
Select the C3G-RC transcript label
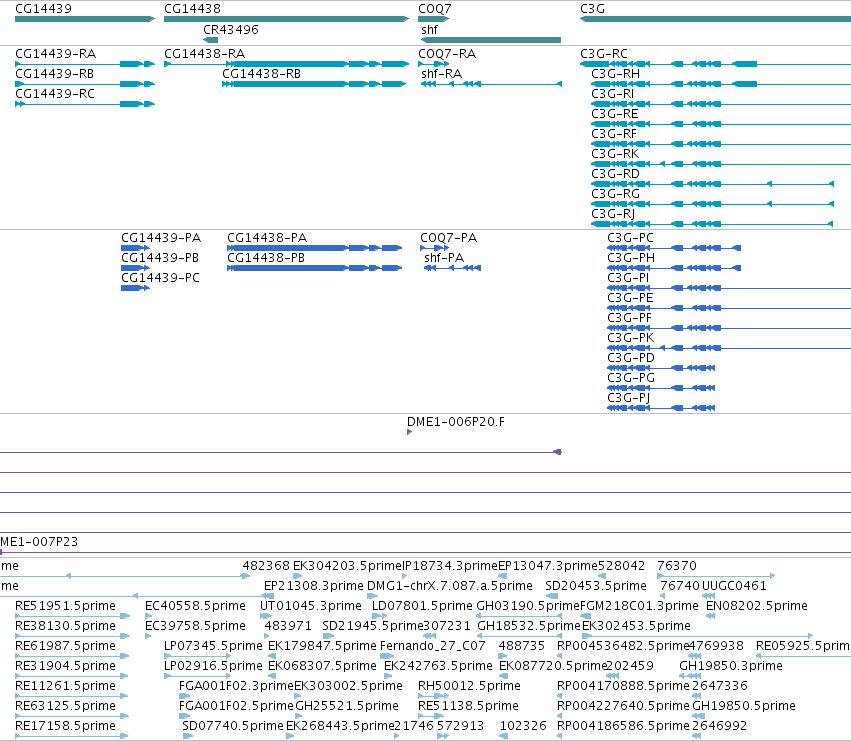point(604,54)
